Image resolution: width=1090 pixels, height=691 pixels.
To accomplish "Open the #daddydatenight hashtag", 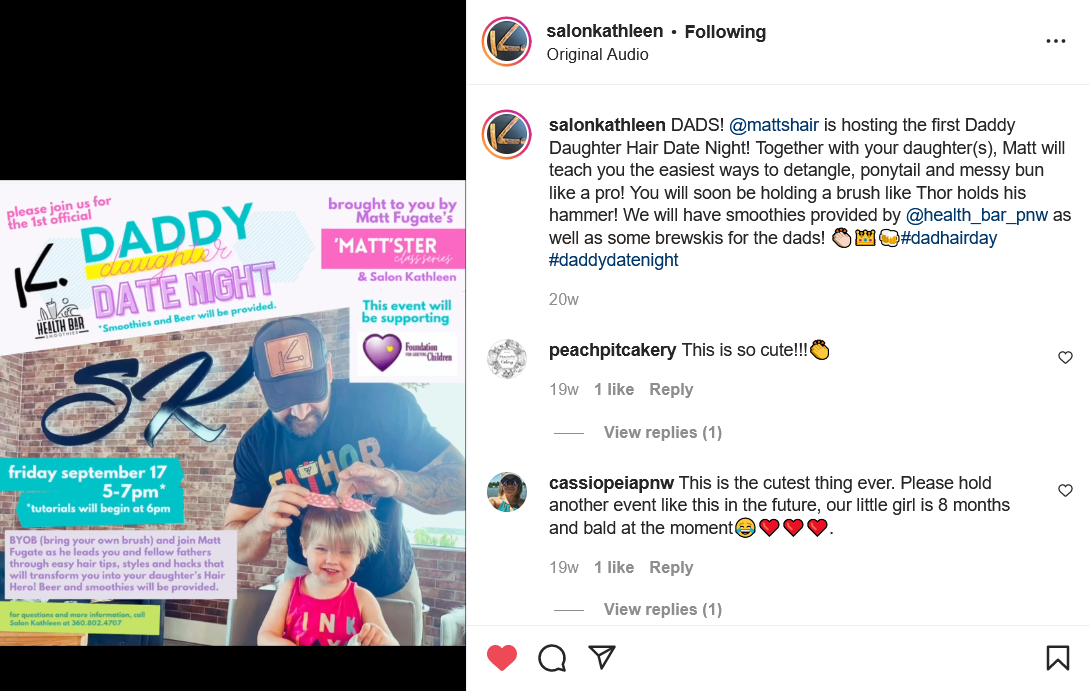I will point(613,260).
